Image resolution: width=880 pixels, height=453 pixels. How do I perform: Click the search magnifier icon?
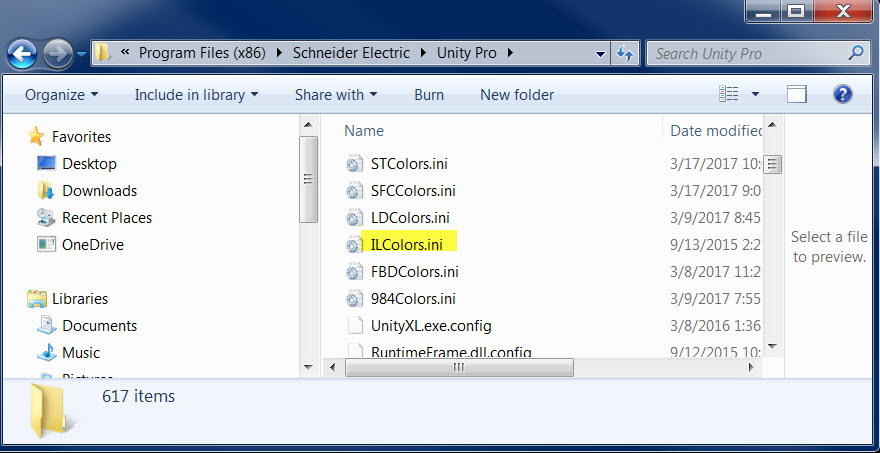(x=855, y=53)
